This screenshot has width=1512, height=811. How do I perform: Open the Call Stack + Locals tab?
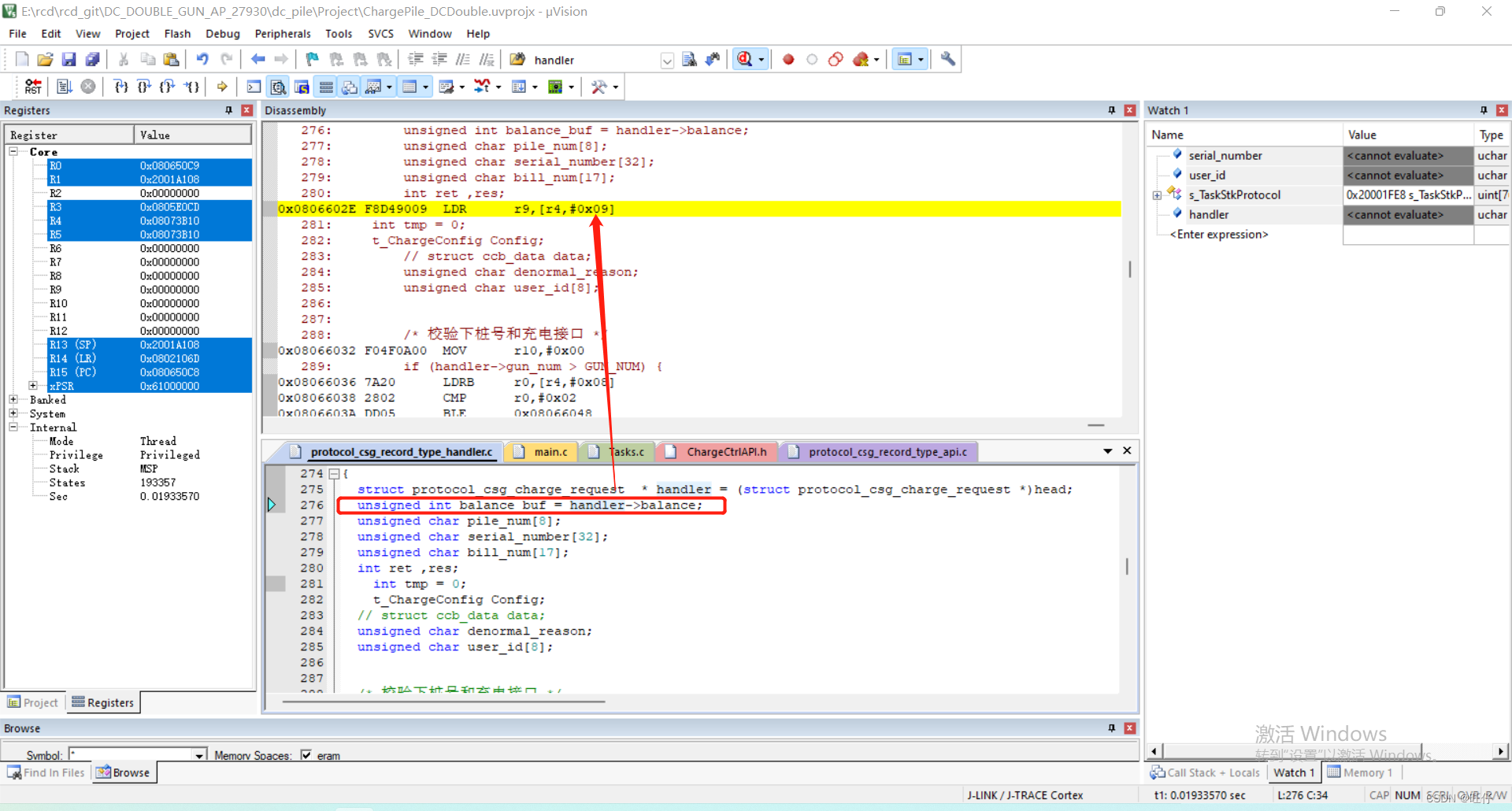pyautogui.click(x=1205, y=772)
